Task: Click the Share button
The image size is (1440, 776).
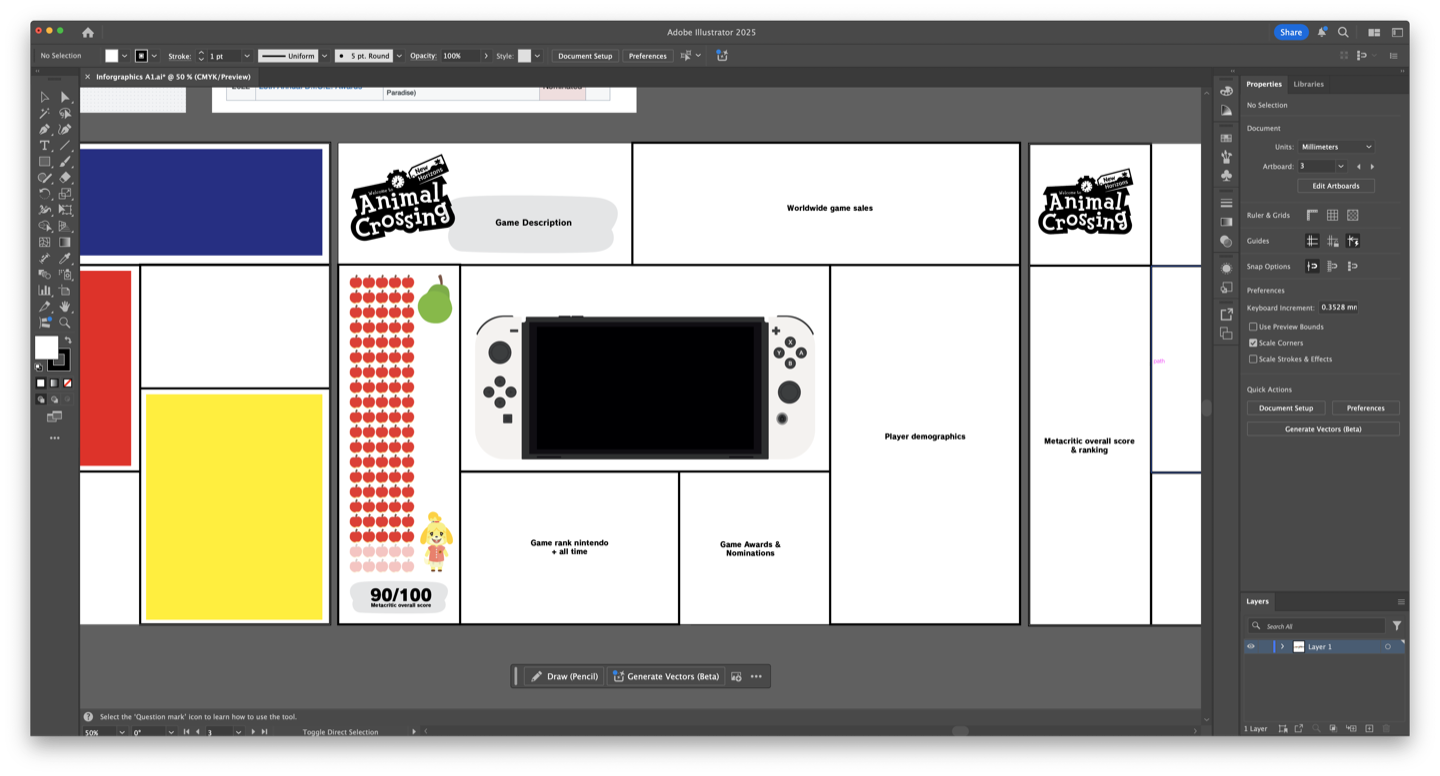Action: [x=1291, y=32]
